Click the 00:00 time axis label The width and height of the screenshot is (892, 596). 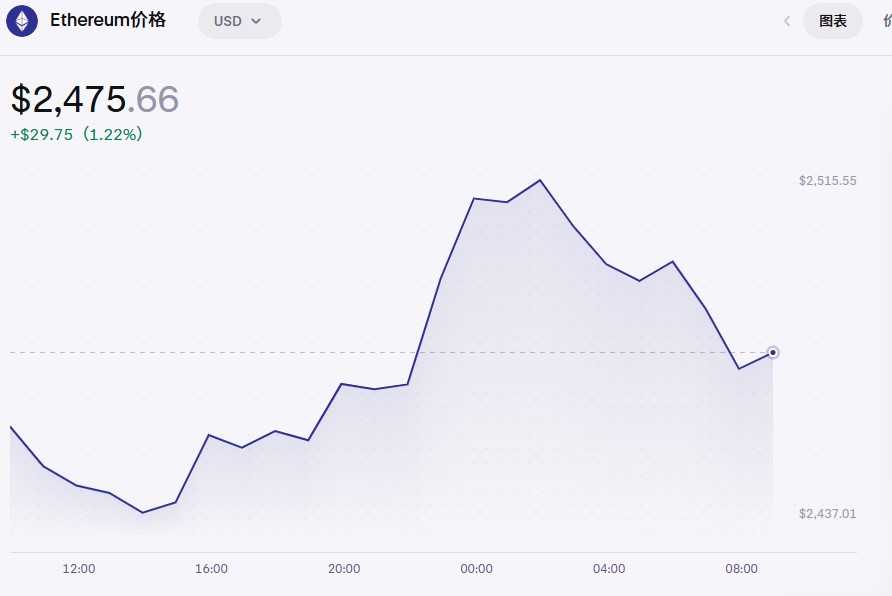477,569
